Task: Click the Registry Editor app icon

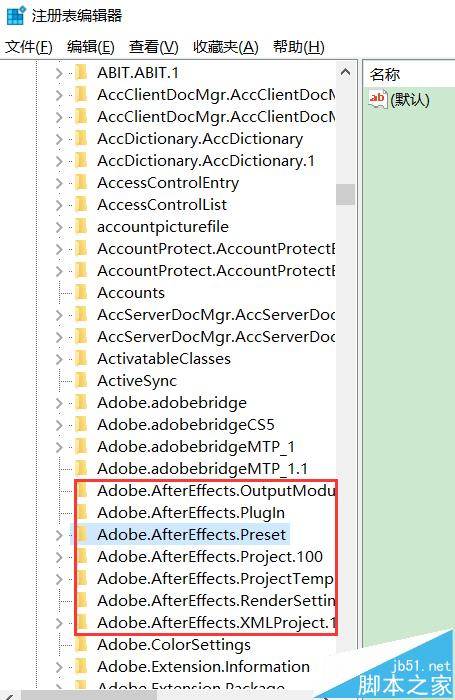Action: 15,16
